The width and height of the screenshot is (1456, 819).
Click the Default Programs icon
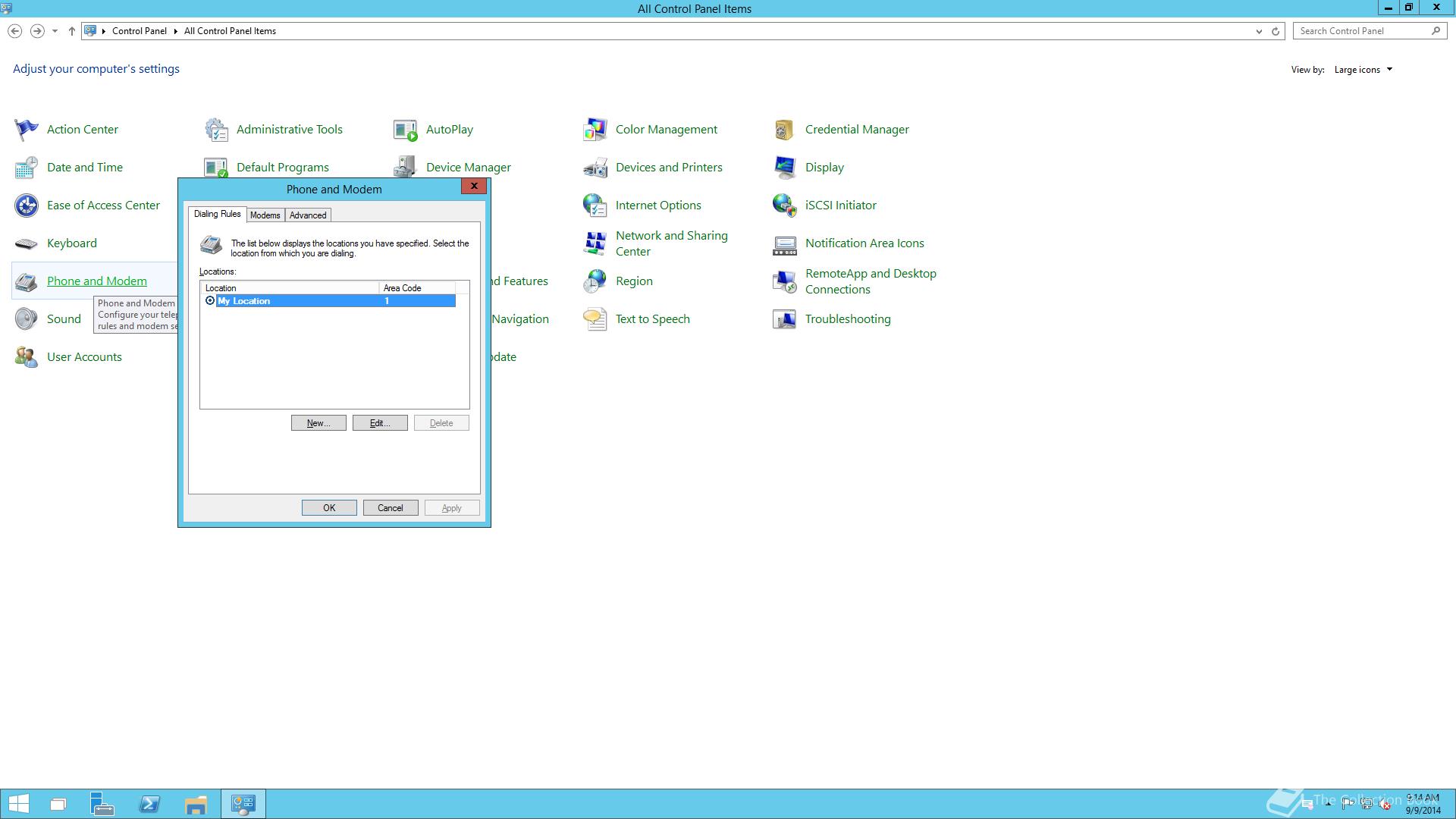pos(216,167)
